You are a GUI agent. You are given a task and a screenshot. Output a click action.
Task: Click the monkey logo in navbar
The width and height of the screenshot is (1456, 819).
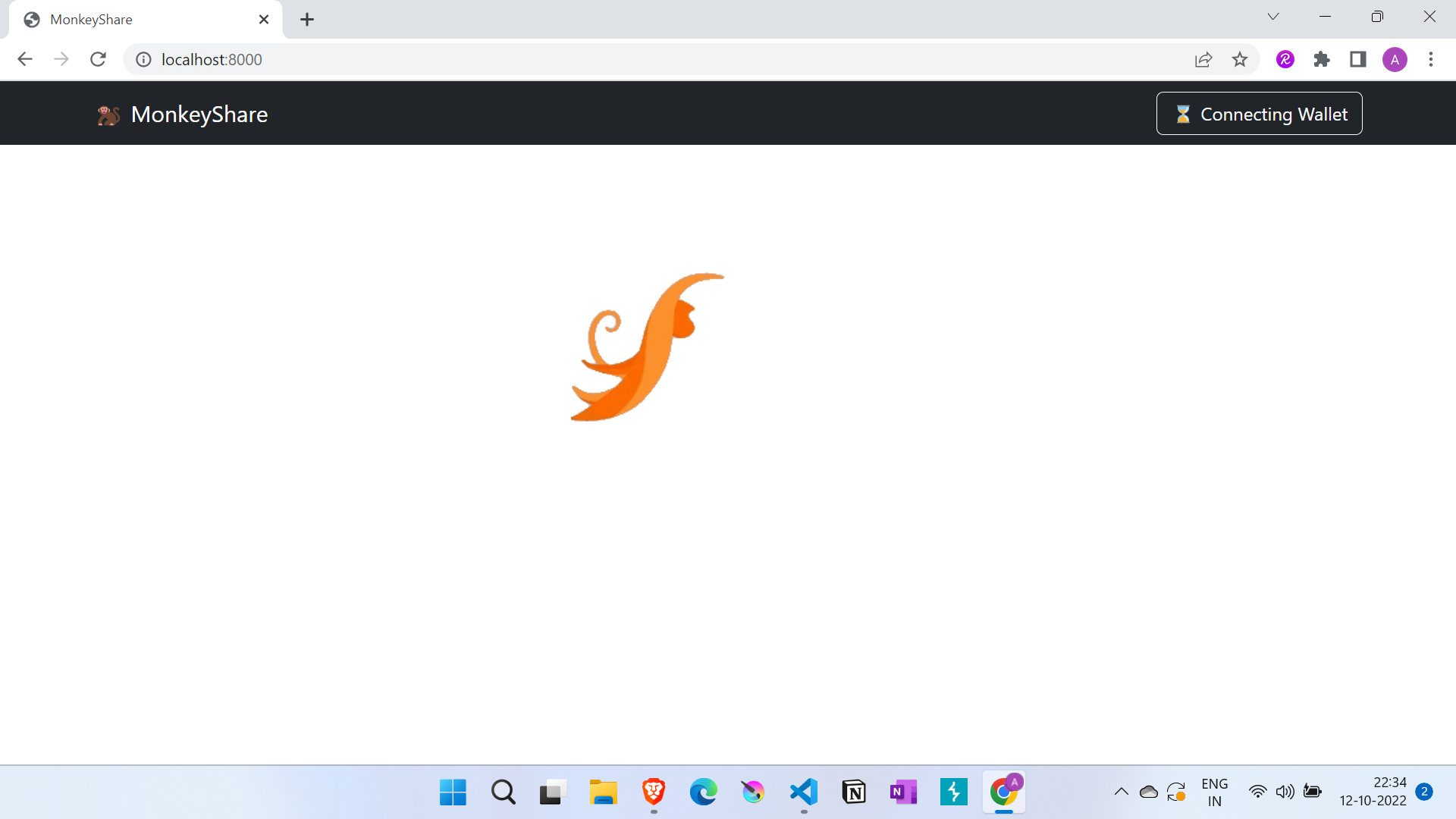108,115
